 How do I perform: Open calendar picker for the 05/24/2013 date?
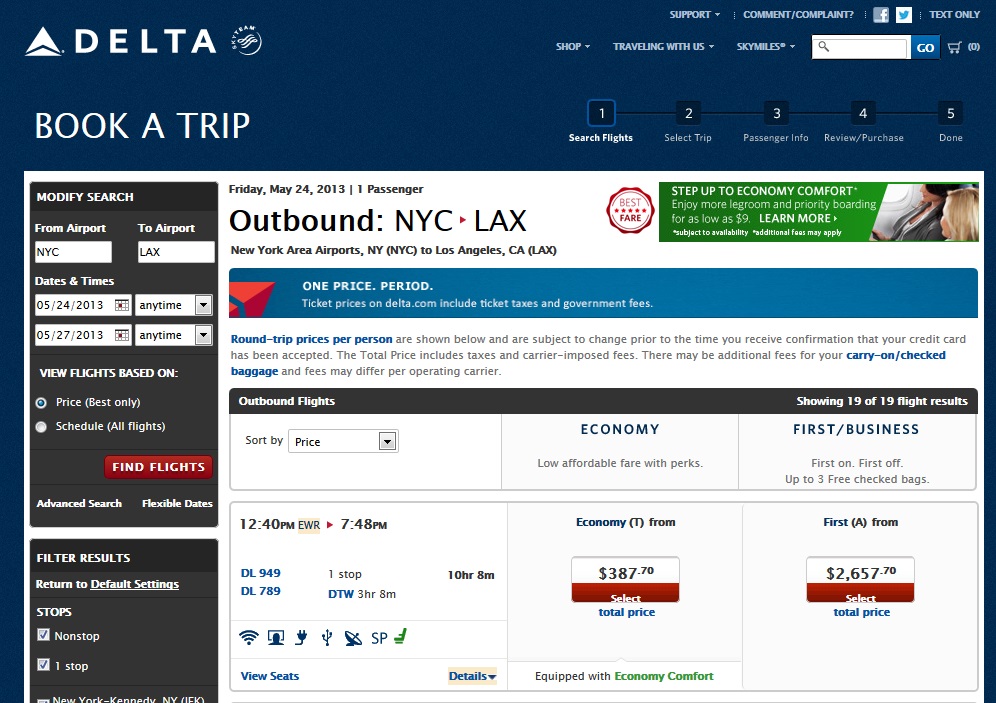pos(122,305)
